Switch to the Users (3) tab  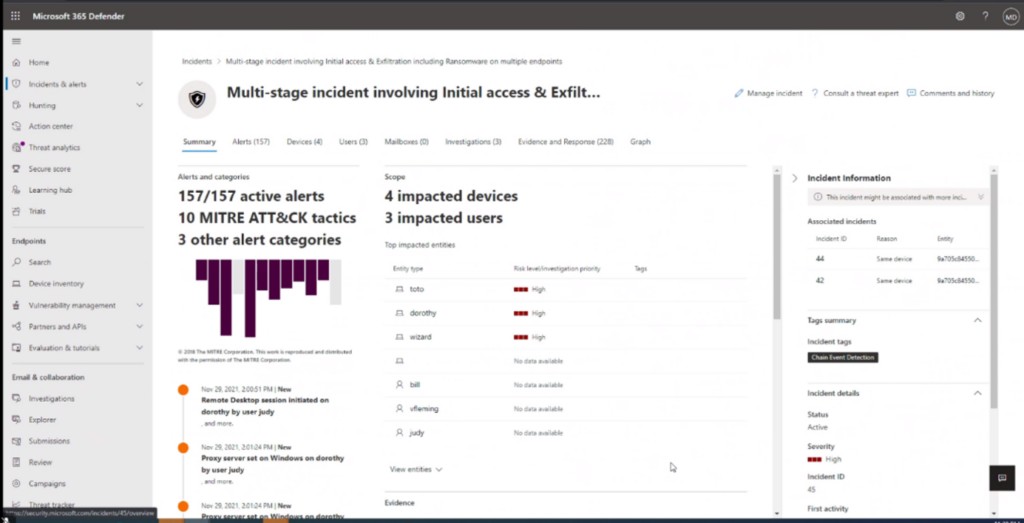(x=353, y=142)
